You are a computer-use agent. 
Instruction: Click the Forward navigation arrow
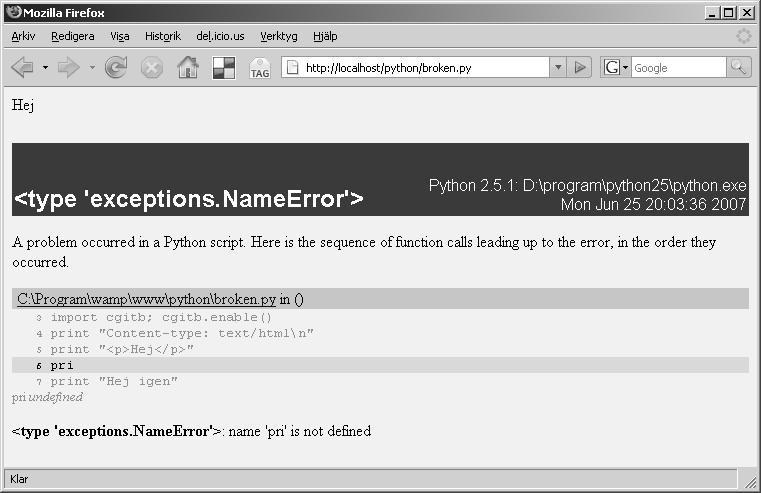tap(68, 67)
